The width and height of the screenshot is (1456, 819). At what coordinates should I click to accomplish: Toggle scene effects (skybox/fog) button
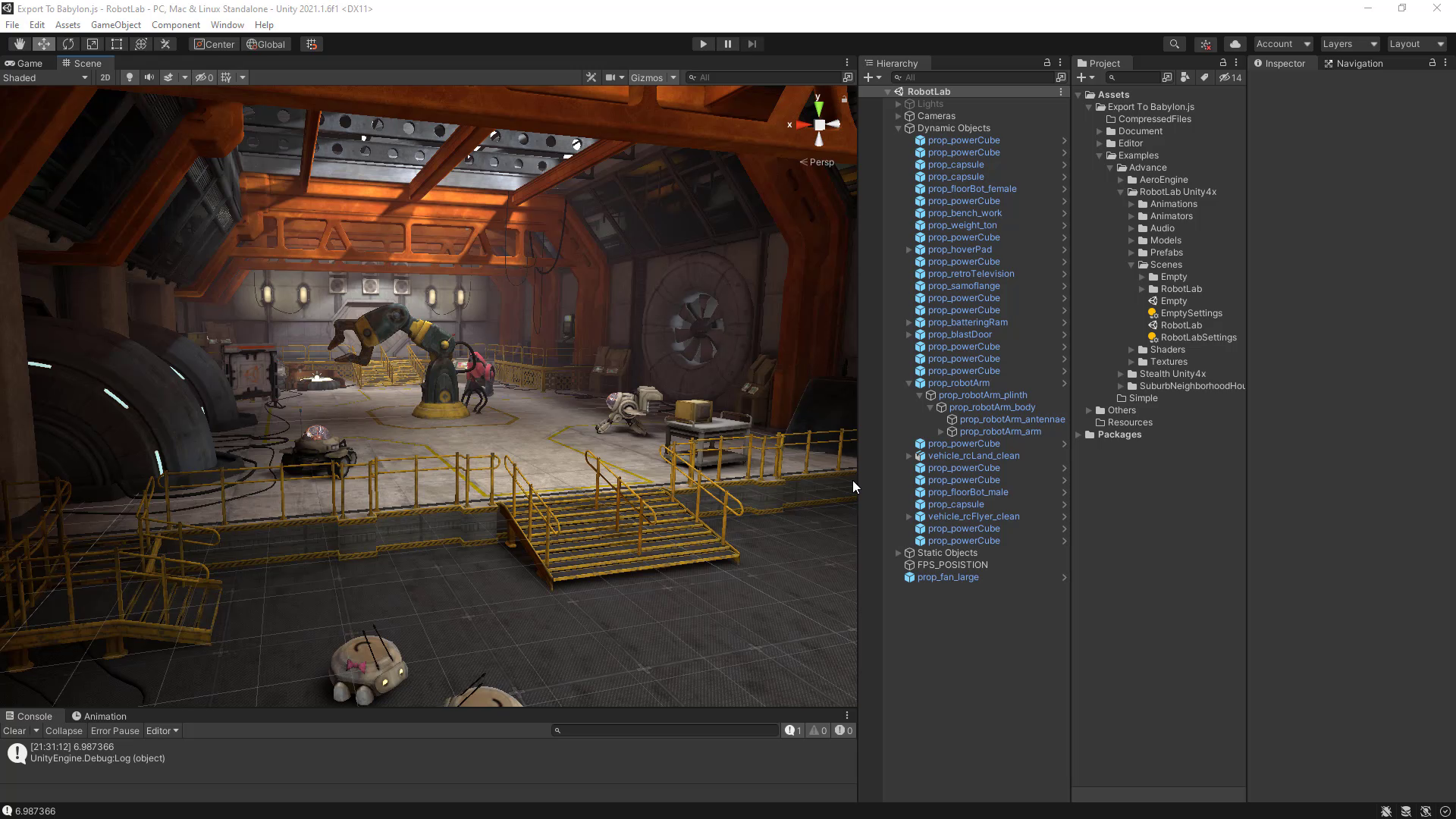click(168, 77)
